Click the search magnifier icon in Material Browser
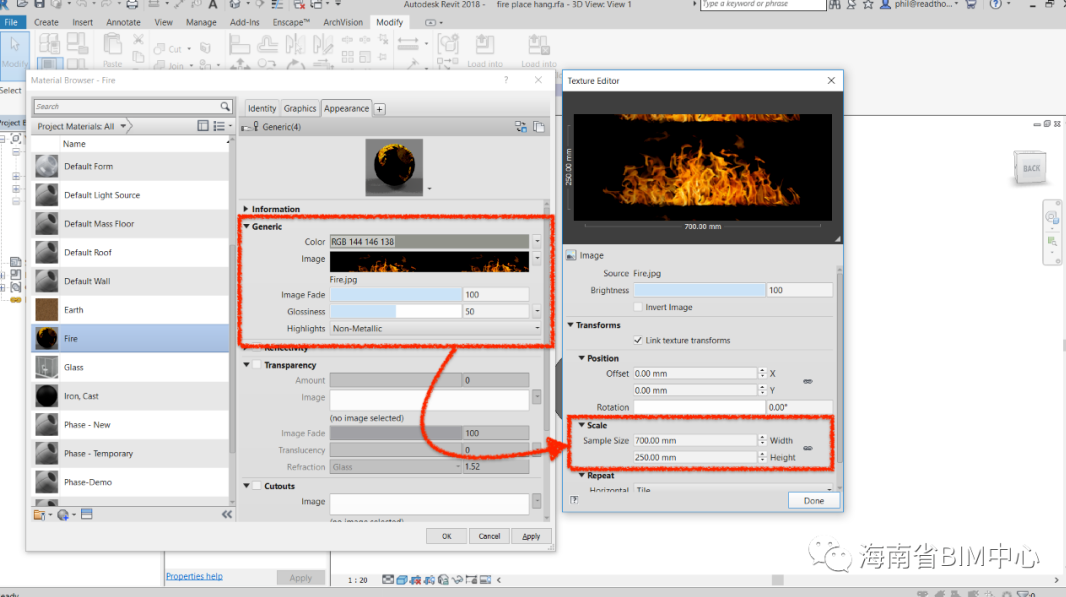Screen dimensions: 1066x597 (225, 106)
